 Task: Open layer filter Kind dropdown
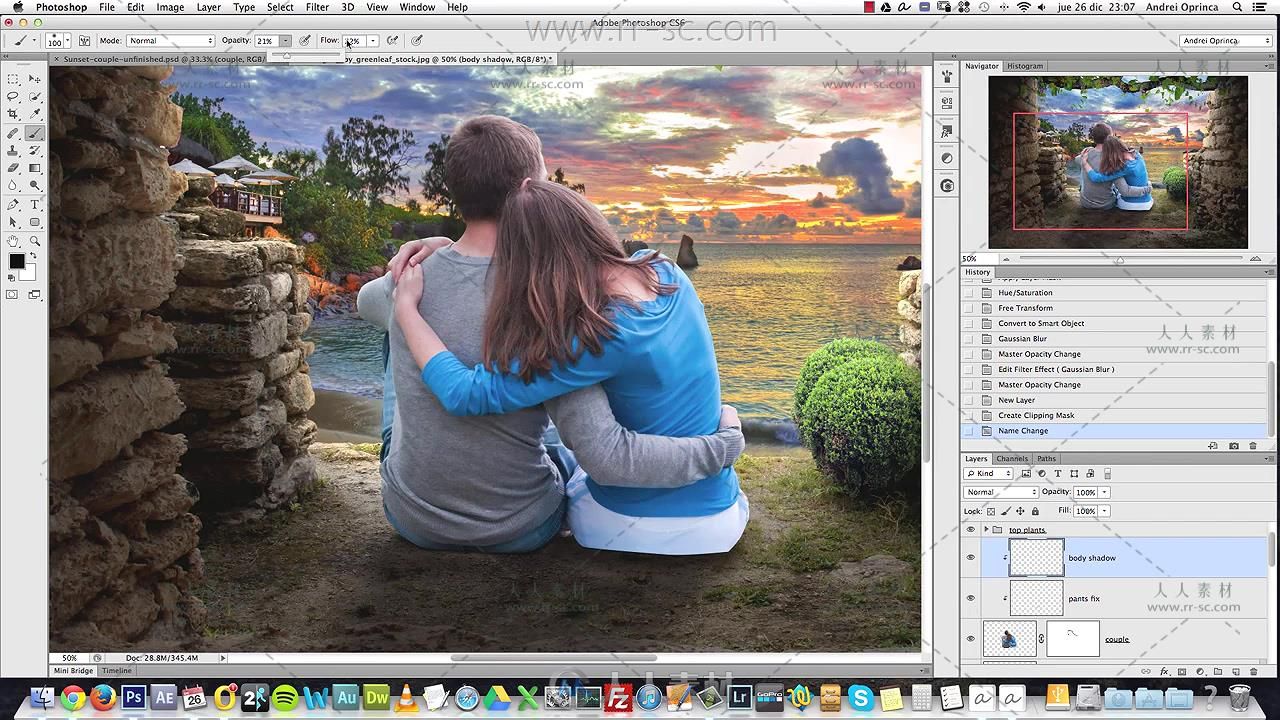(988, 473)
